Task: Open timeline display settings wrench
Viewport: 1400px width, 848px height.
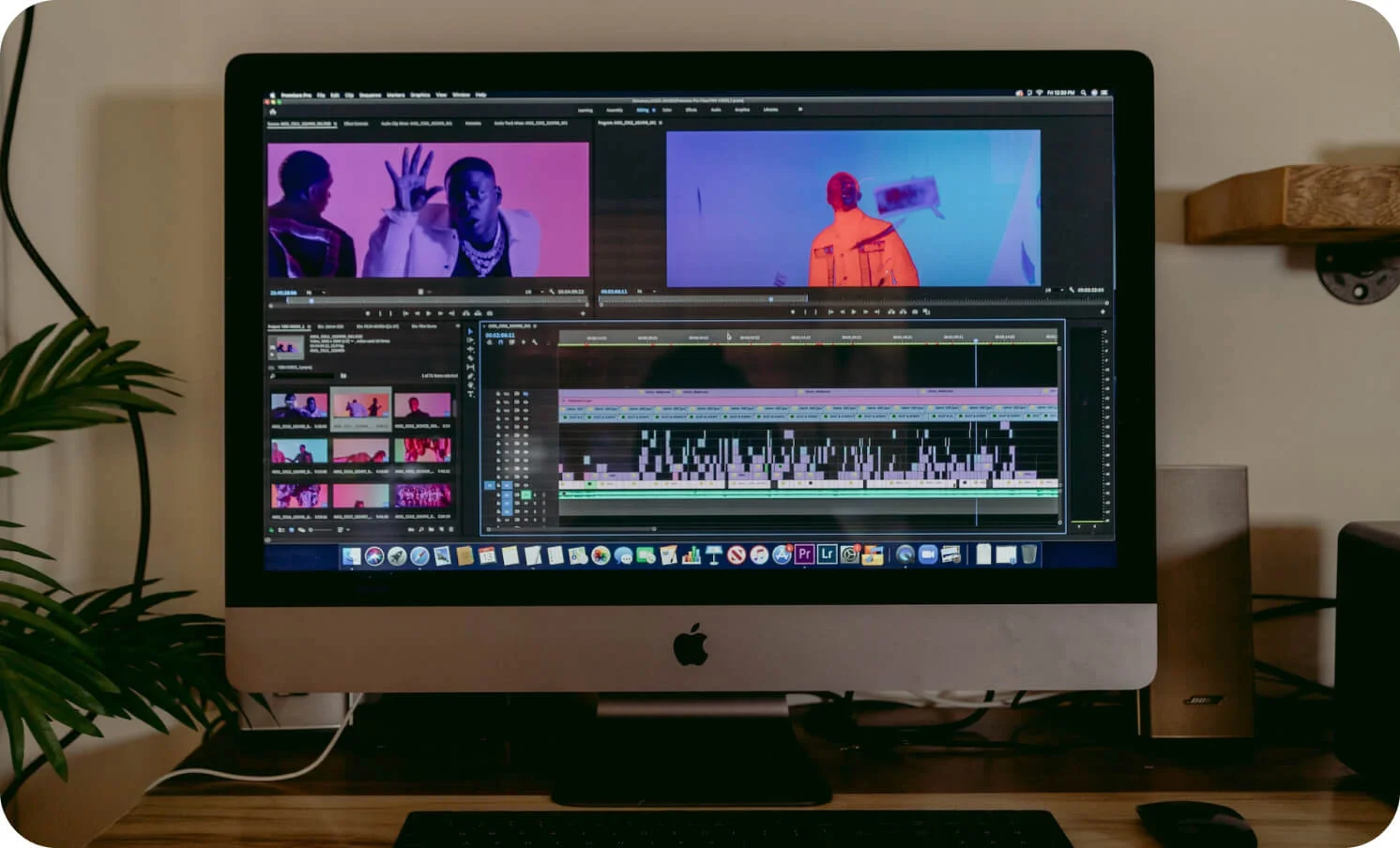Action: pyautogui.click(x=534, y=342)
